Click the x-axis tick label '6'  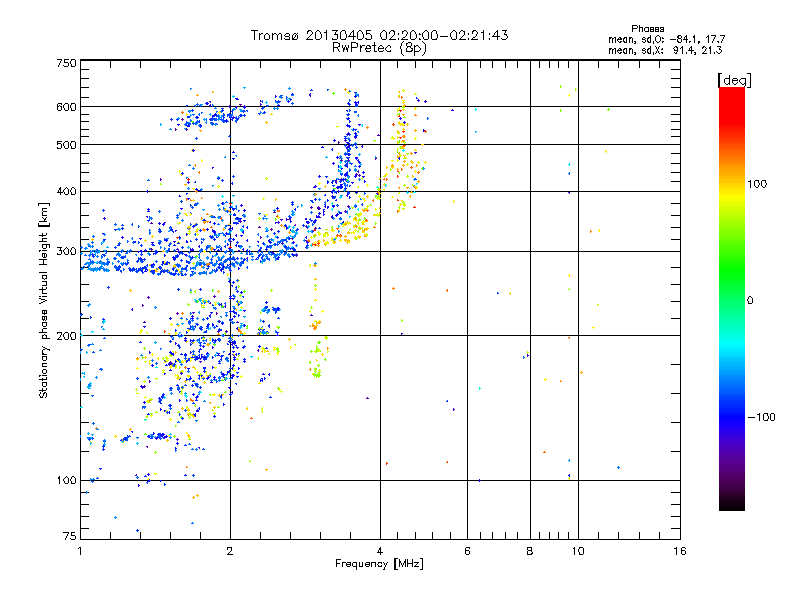pos(467,551)
